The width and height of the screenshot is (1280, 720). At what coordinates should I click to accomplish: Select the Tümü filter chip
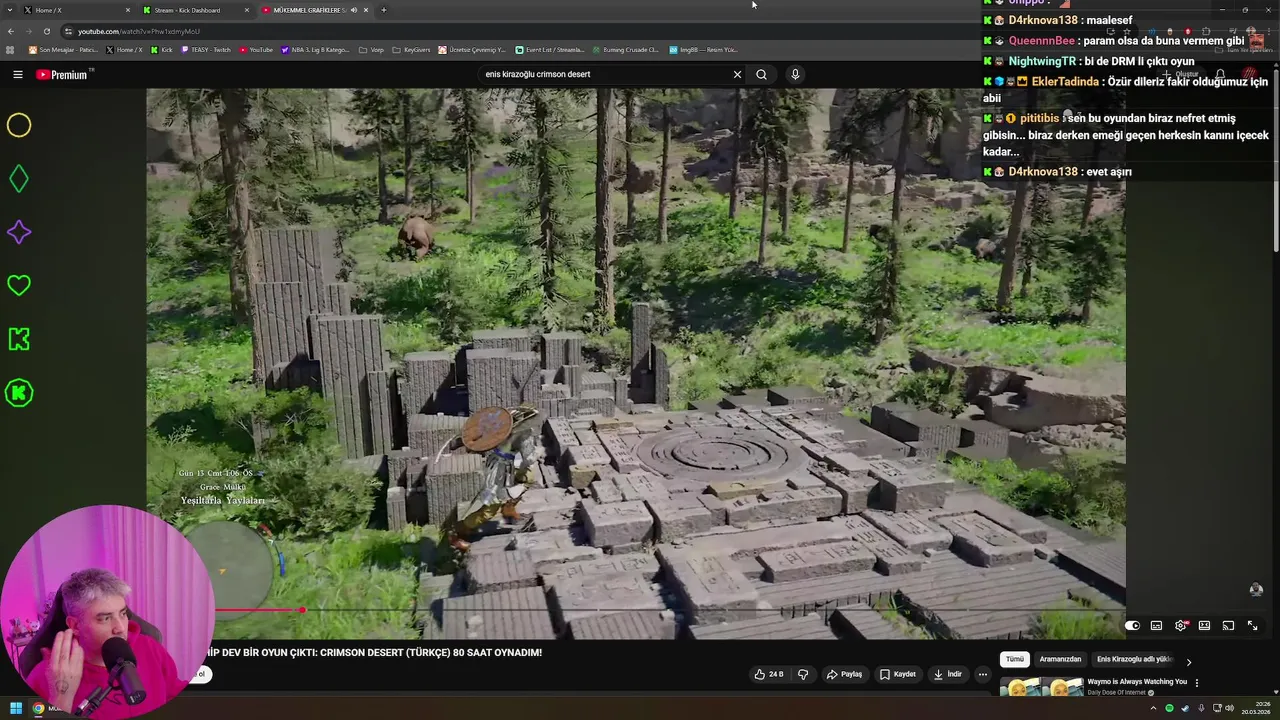(1014, 660)
